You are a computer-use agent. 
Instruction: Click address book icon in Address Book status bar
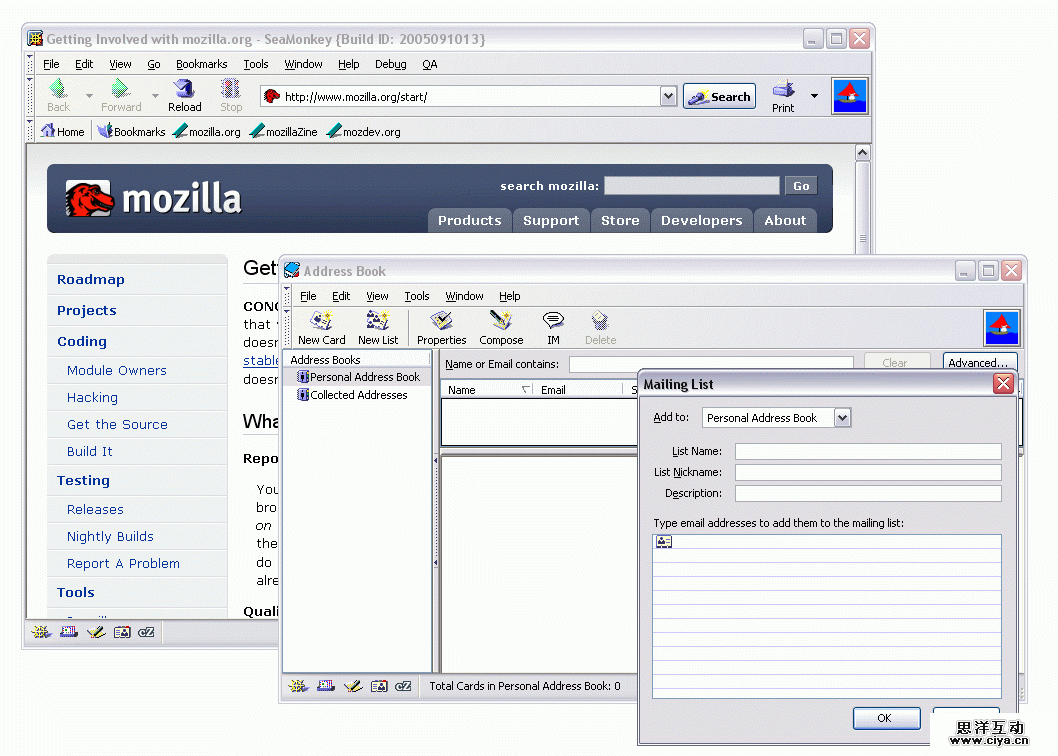point(379,686)
